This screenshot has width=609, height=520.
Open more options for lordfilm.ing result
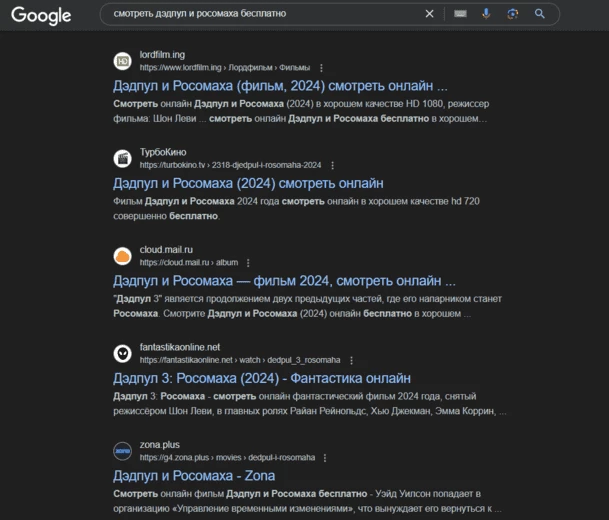click(321, 68)
